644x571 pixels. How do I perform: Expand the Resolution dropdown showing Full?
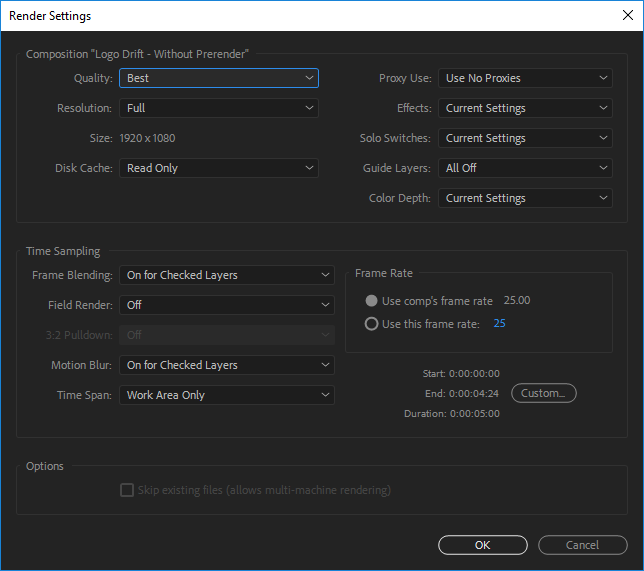coord(218,108)
